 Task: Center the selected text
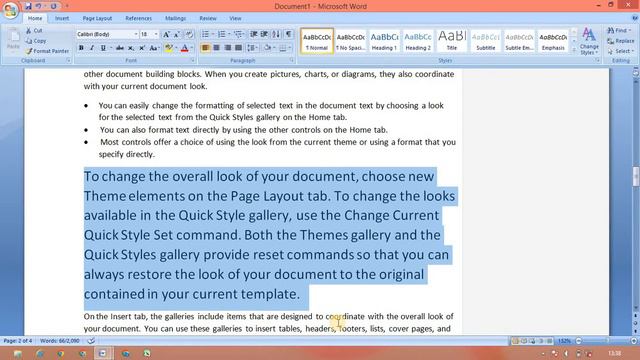[216, 48]
